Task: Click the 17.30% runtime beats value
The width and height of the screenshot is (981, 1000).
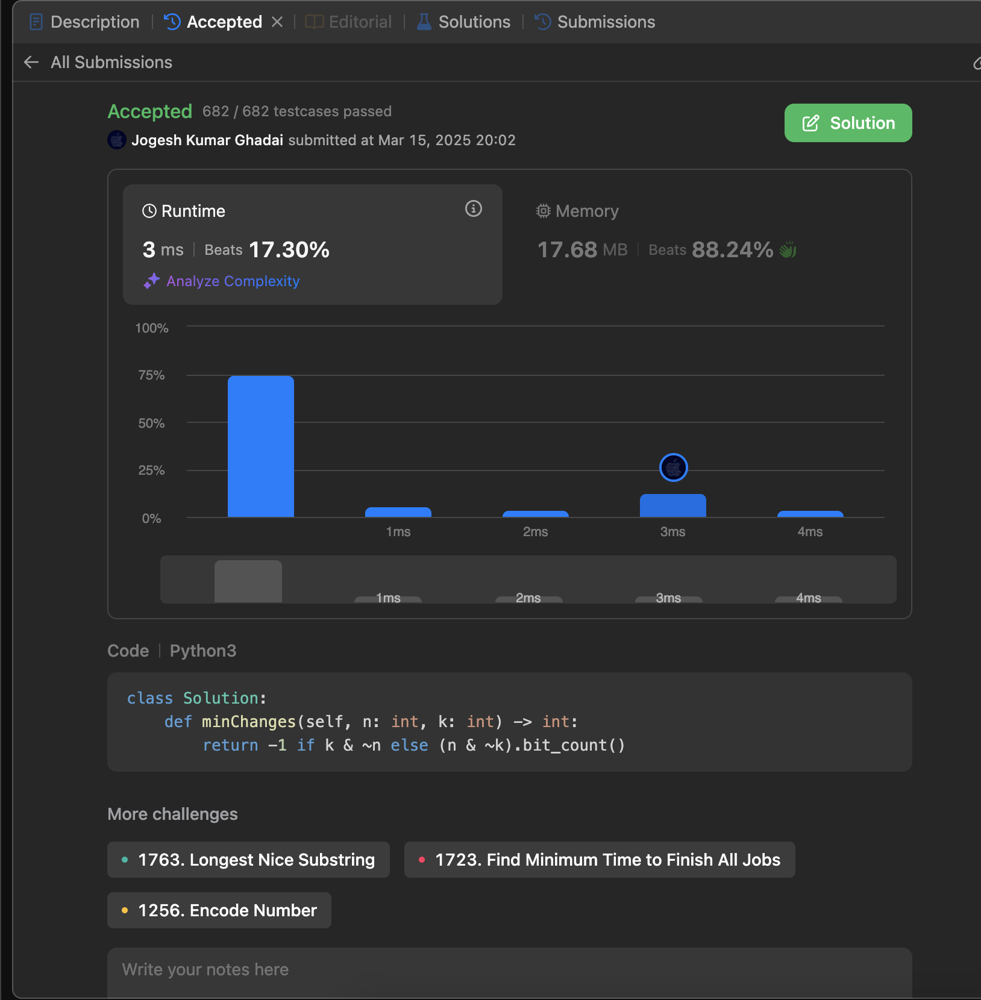Action: [x=289, y=249]
